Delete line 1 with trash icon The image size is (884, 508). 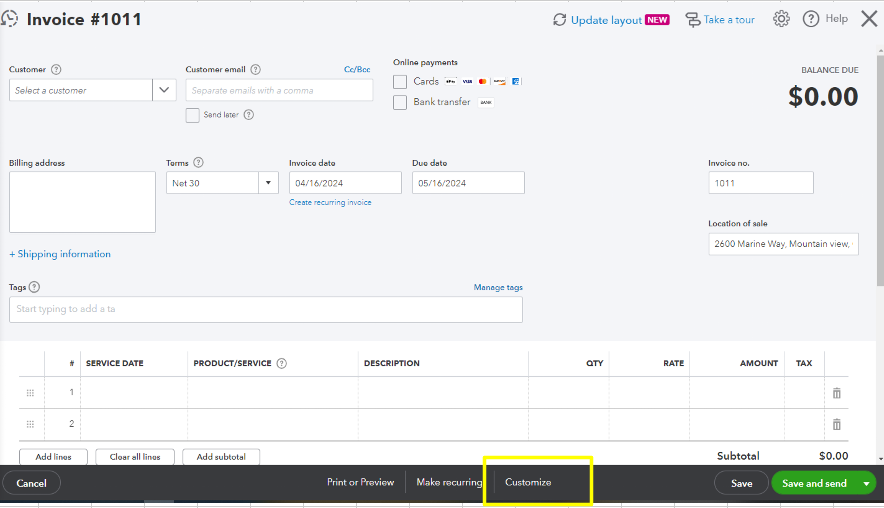tap(837, 393)
